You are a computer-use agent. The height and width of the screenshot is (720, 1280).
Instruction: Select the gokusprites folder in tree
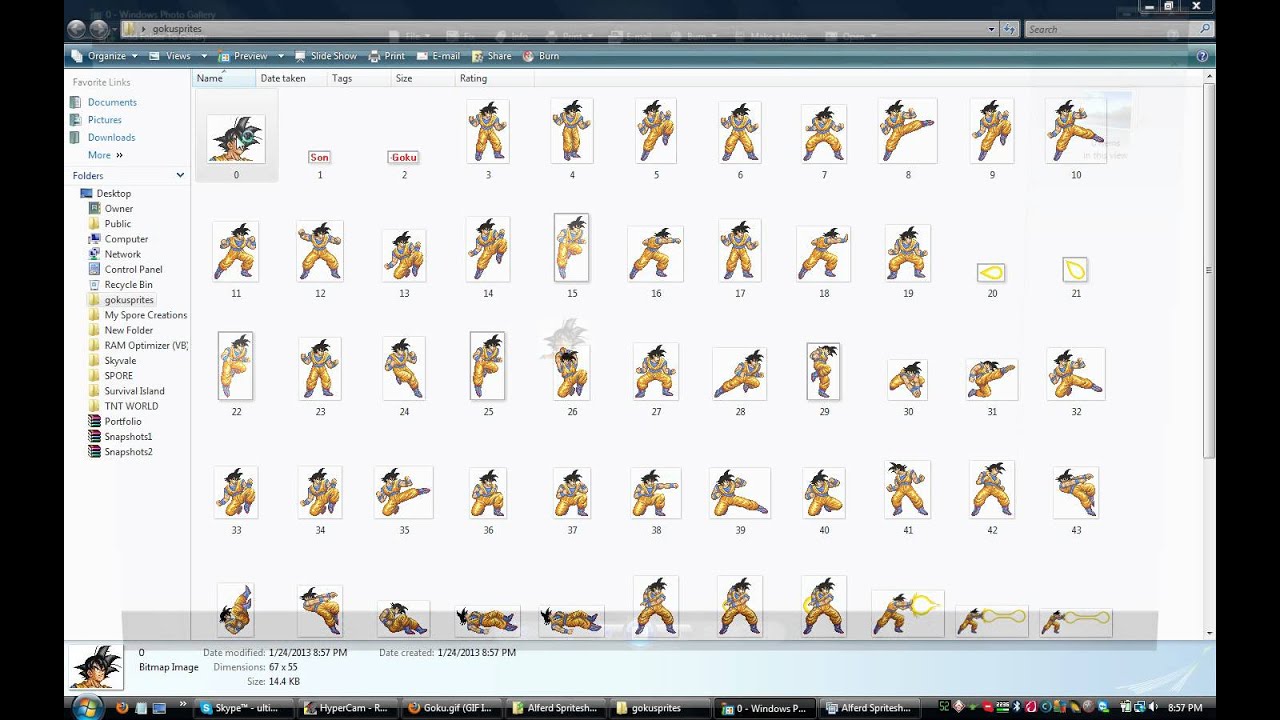point(121,299)
